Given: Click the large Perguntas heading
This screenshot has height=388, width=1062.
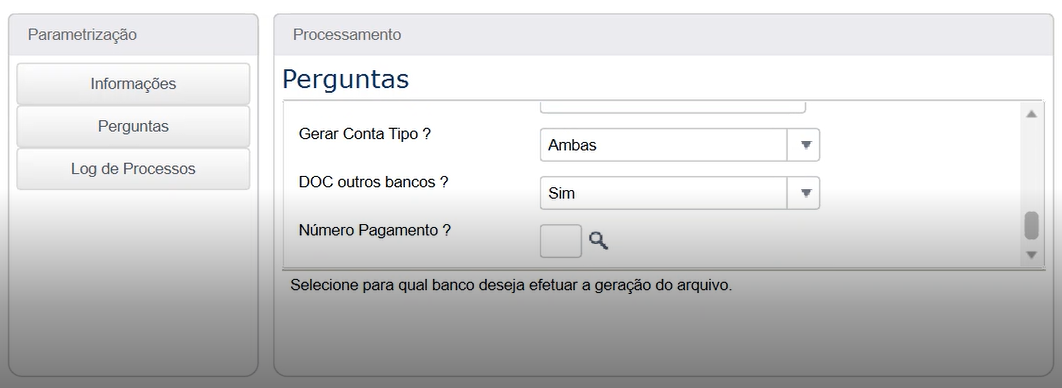Looking at the screenshot, I should pos(345,80).
